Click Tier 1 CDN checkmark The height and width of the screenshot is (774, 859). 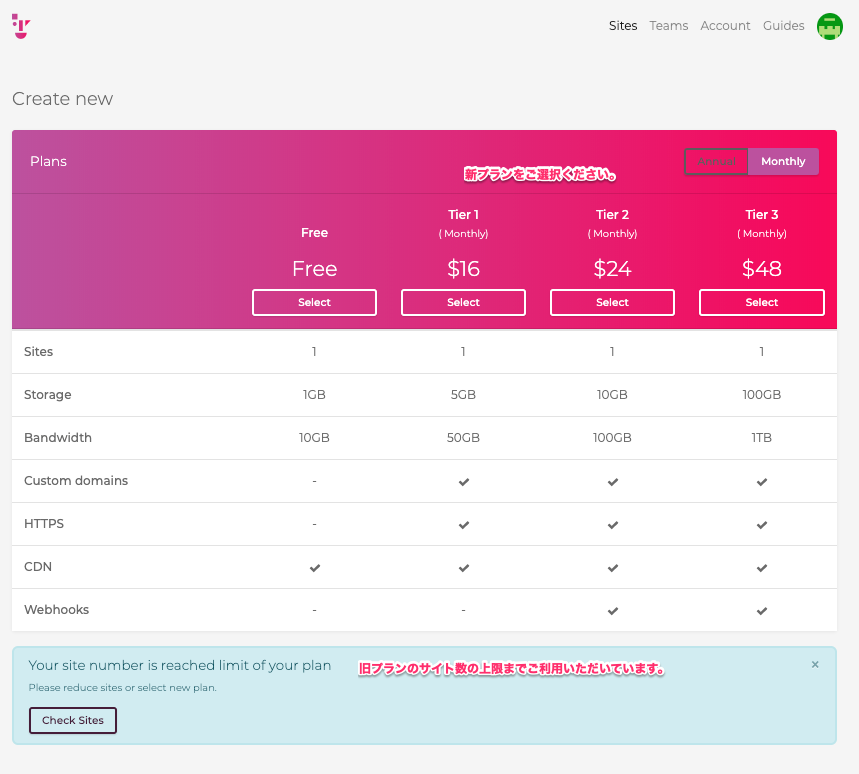pos(463,568)
